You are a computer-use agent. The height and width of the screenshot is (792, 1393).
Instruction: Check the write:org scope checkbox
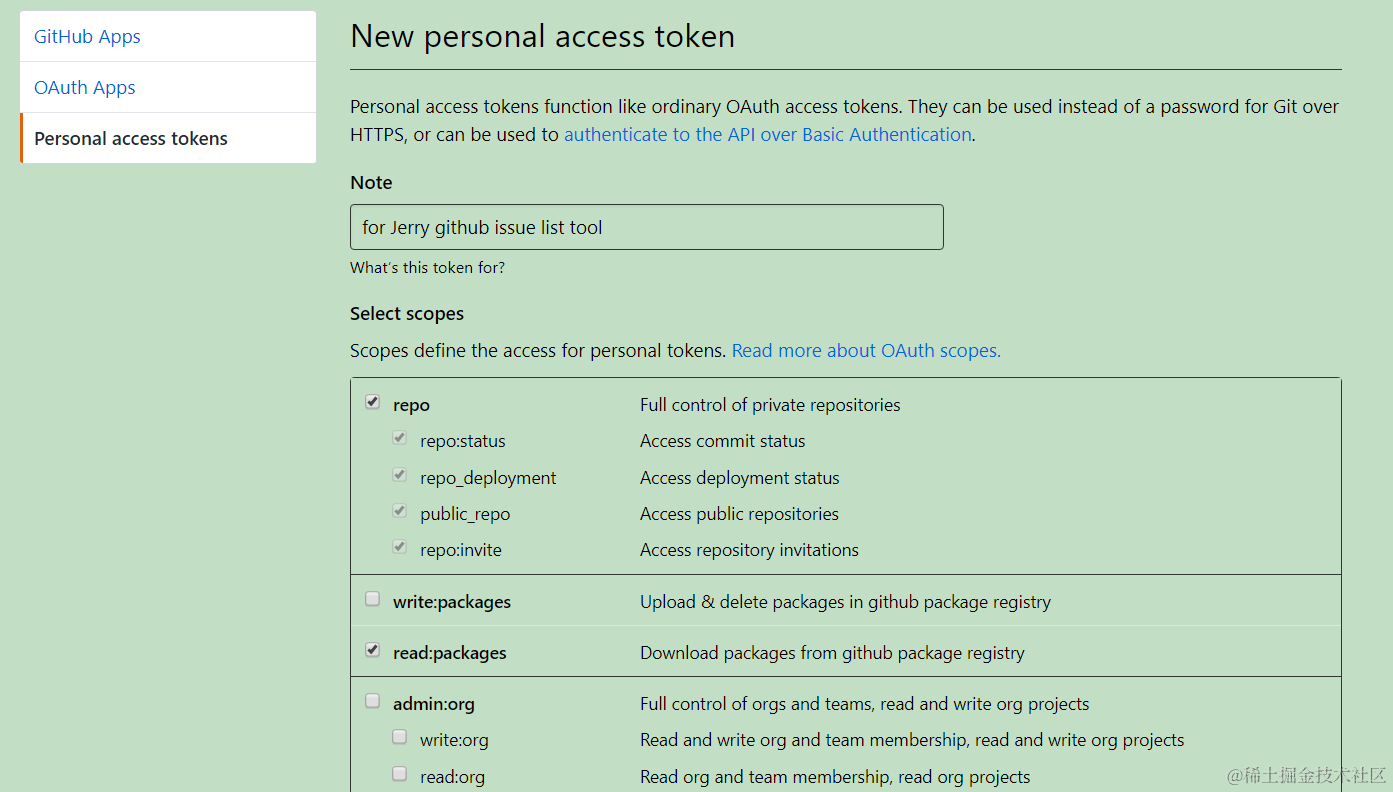tap(400, 737)
